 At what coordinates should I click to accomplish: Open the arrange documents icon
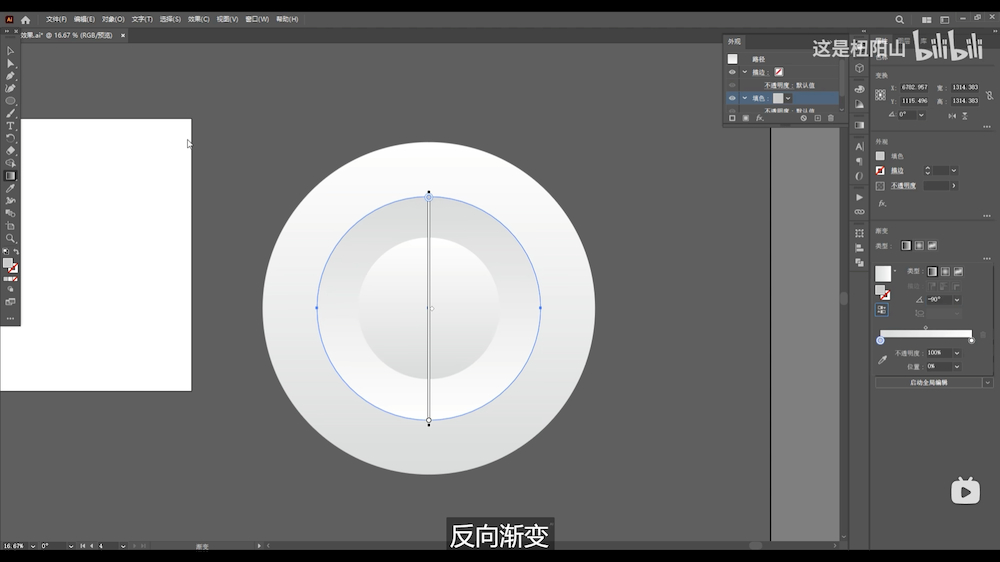click(x=927, y=20)
